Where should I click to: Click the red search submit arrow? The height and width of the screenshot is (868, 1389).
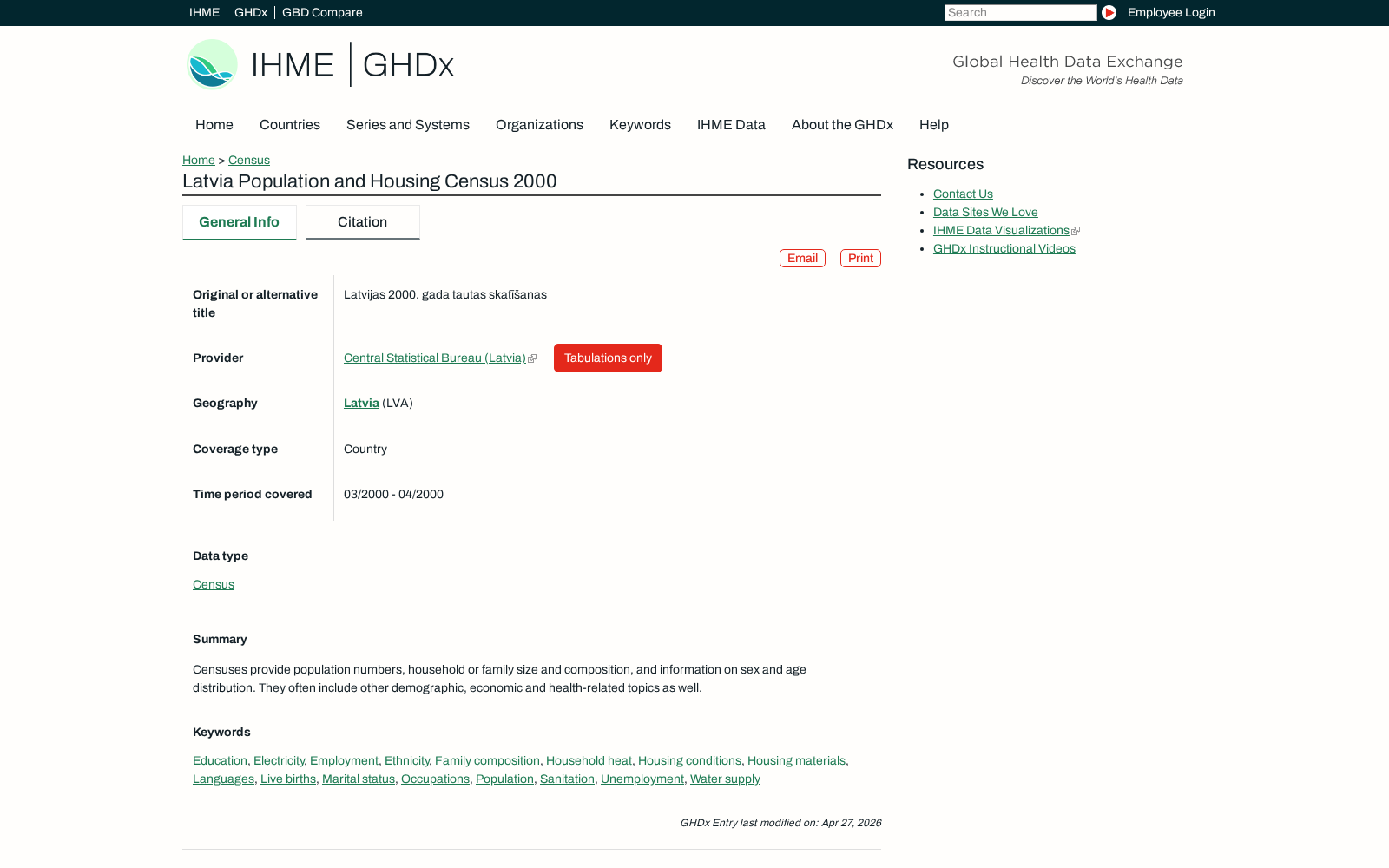point(1109,13)
